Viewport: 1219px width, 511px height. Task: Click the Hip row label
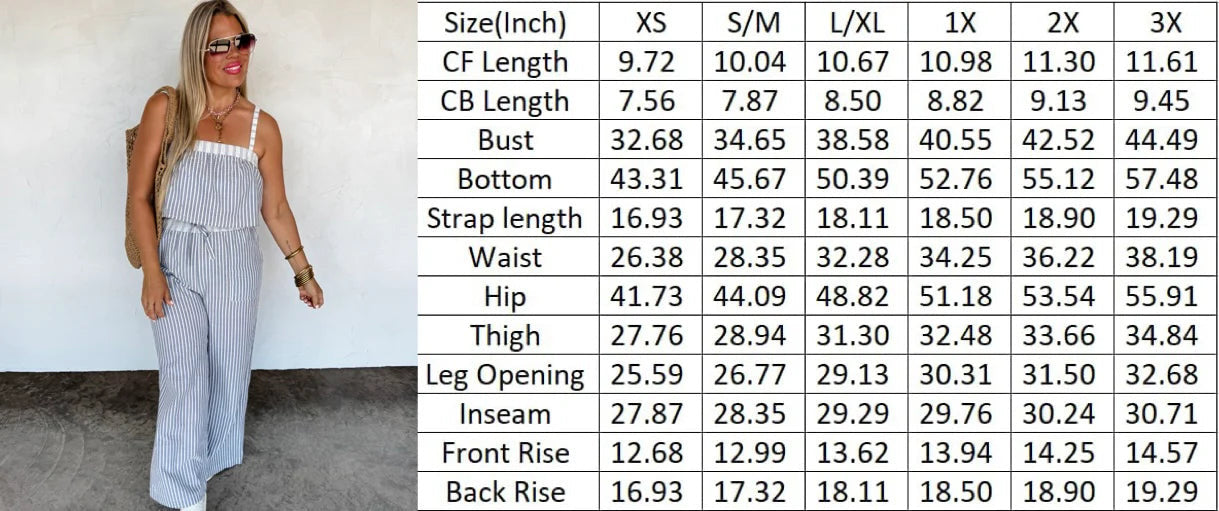pos(506,296)
